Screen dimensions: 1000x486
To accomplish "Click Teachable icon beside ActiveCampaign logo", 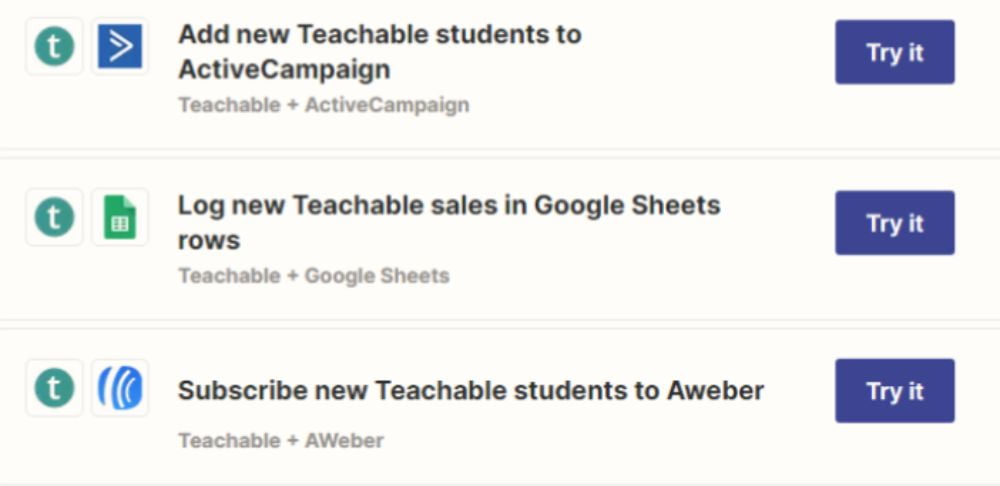I will tap(54, 47).
